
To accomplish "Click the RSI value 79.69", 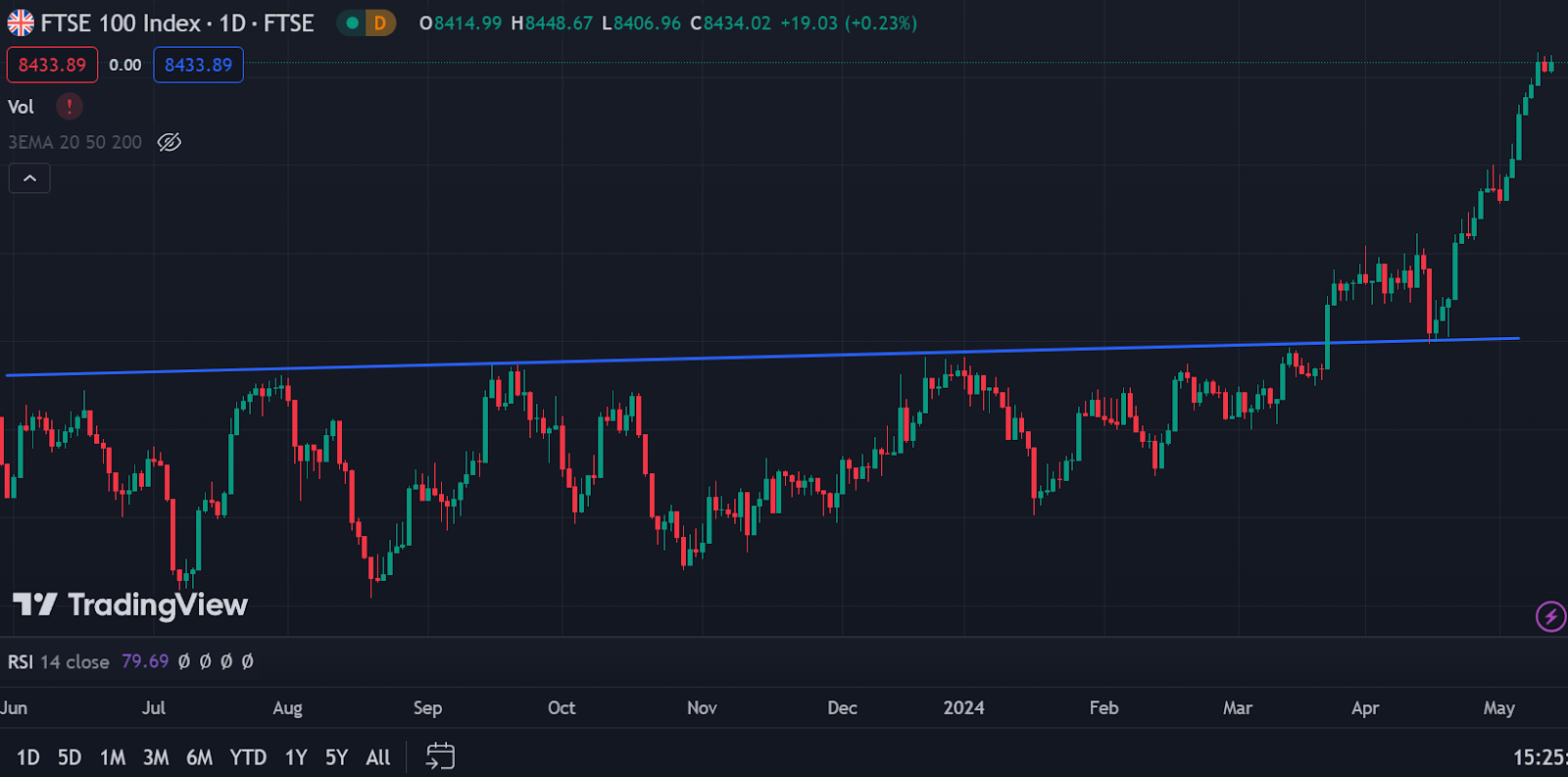I will pyautogui.click(x=145, y=661).
